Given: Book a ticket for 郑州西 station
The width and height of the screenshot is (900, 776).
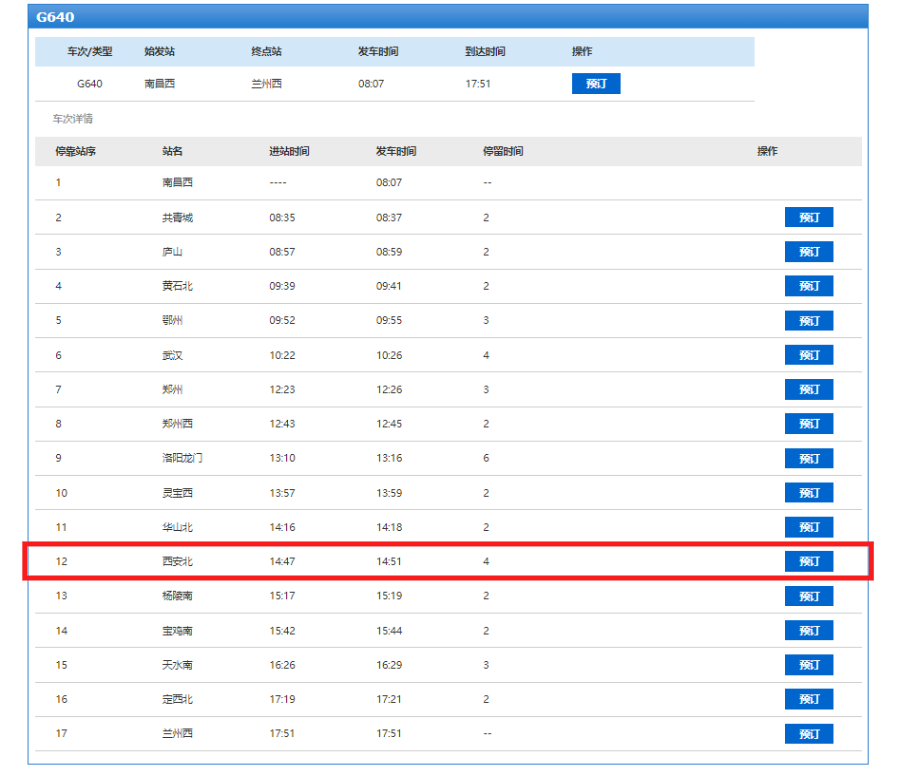Looking at the screenshot, I should (808, 424).
